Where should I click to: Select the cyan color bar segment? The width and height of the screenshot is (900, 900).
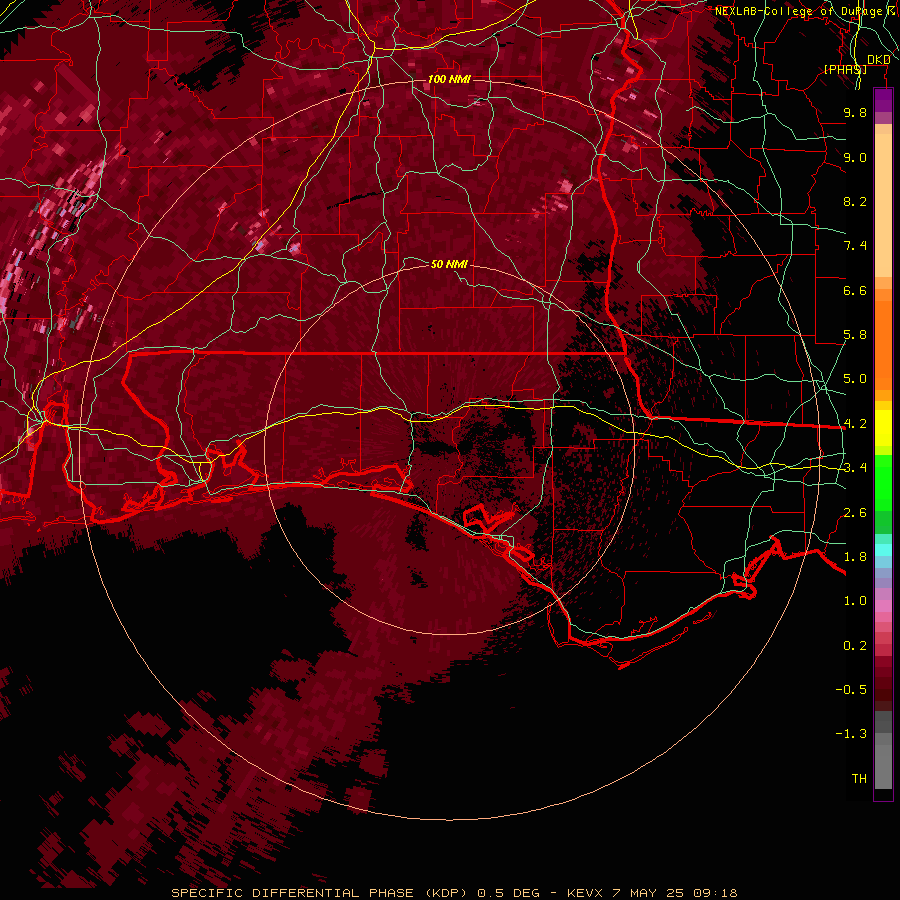(883, 550)
